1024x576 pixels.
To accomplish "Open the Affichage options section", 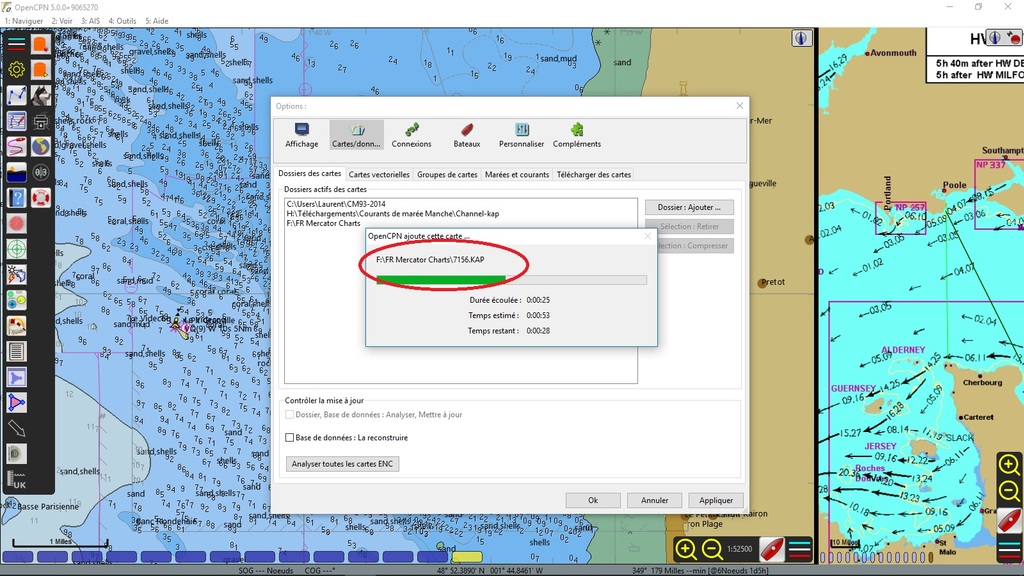I will (x=302, y=135).
